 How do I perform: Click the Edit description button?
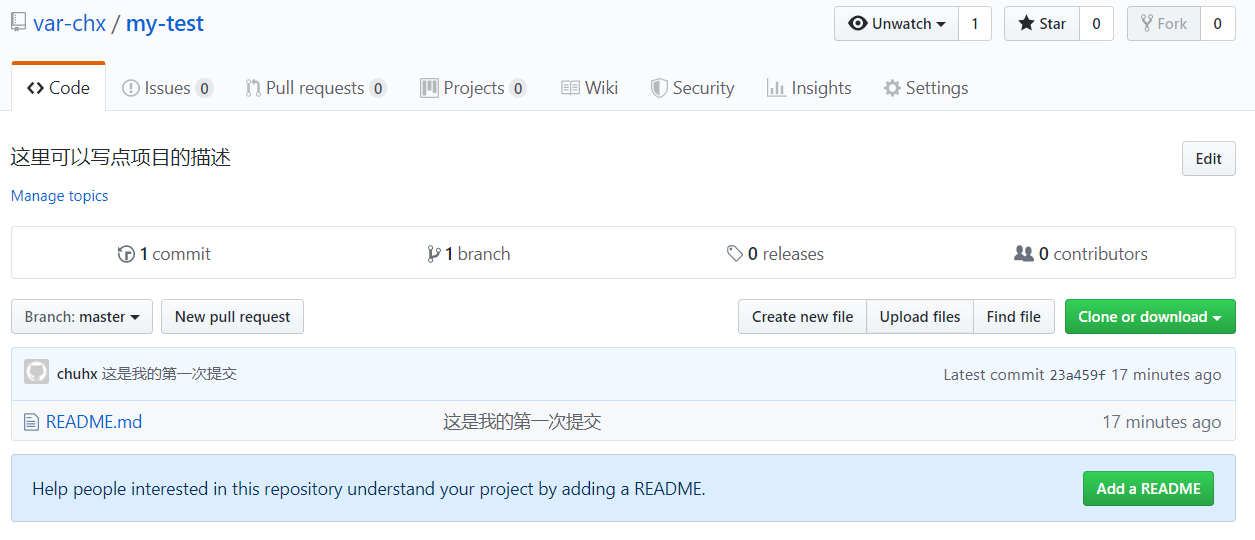click(1208, 159)
